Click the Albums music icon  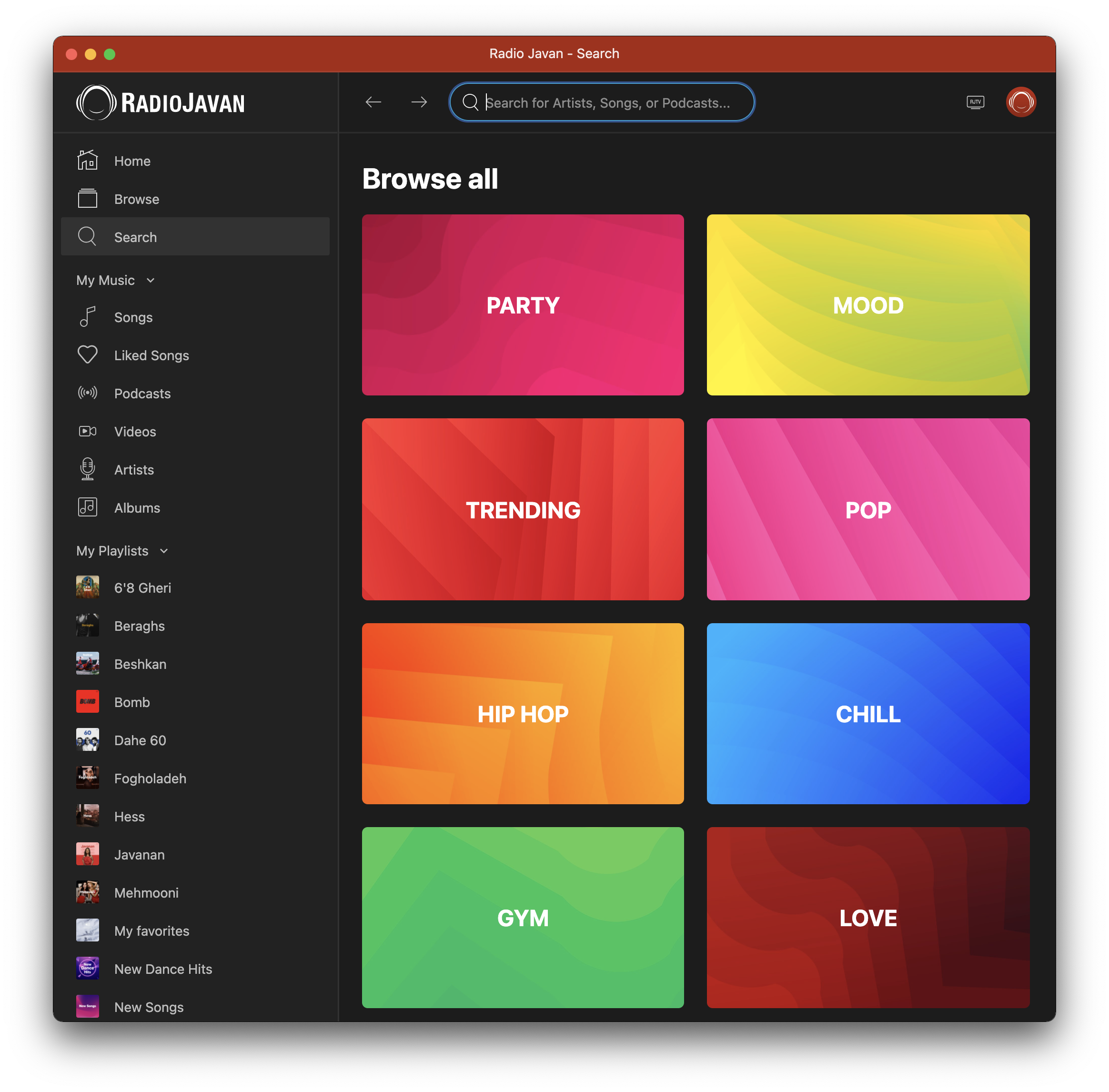pyautogui.click(x=87, y=507)
